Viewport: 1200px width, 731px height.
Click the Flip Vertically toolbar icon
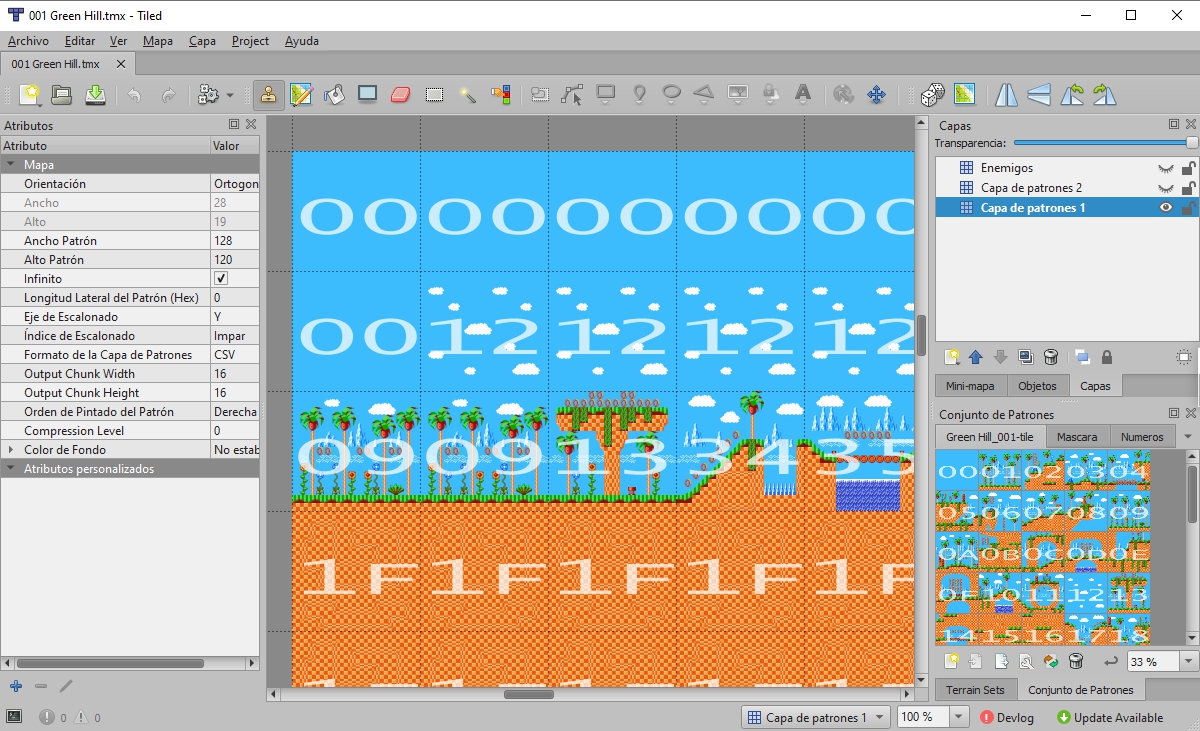click(x=1039, y=95)
